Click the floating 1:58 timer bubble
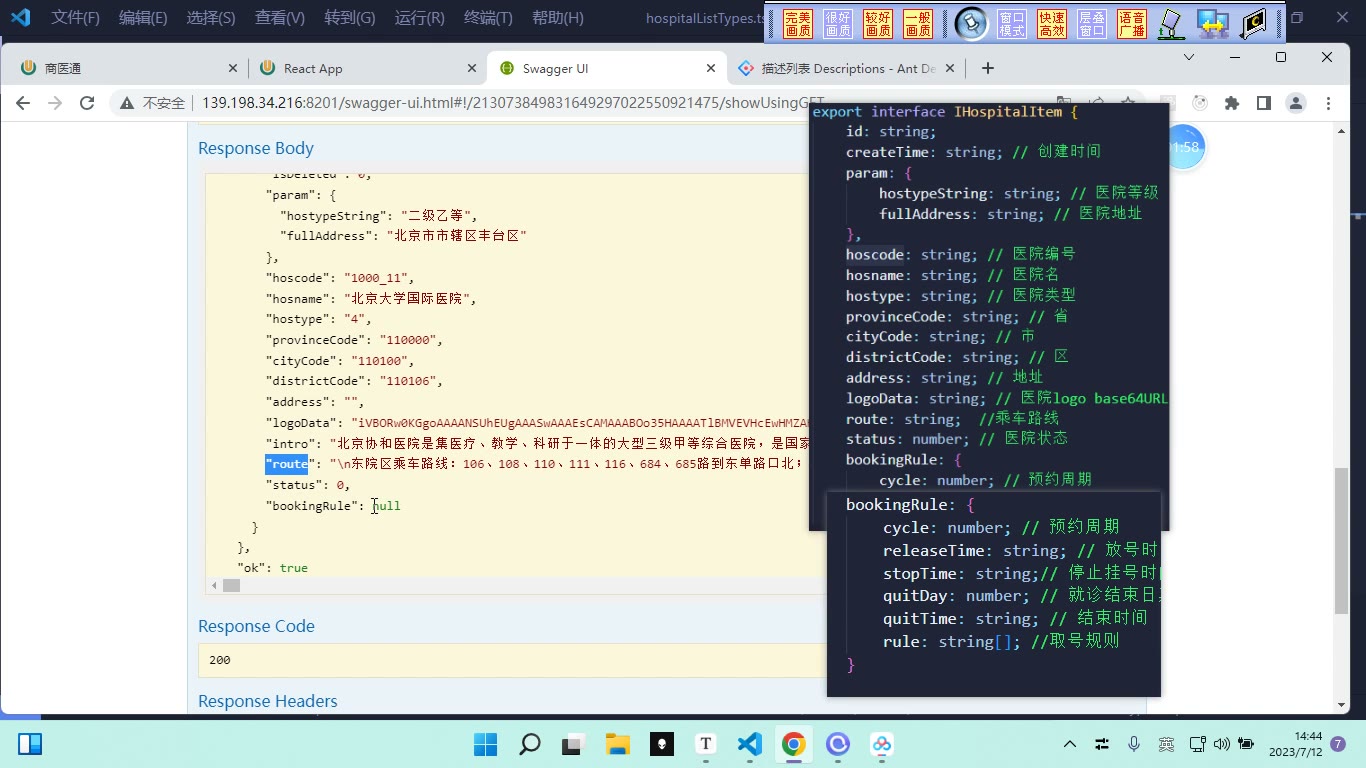This screenshot has height=768, width=1366. (x=1185, y=147)
